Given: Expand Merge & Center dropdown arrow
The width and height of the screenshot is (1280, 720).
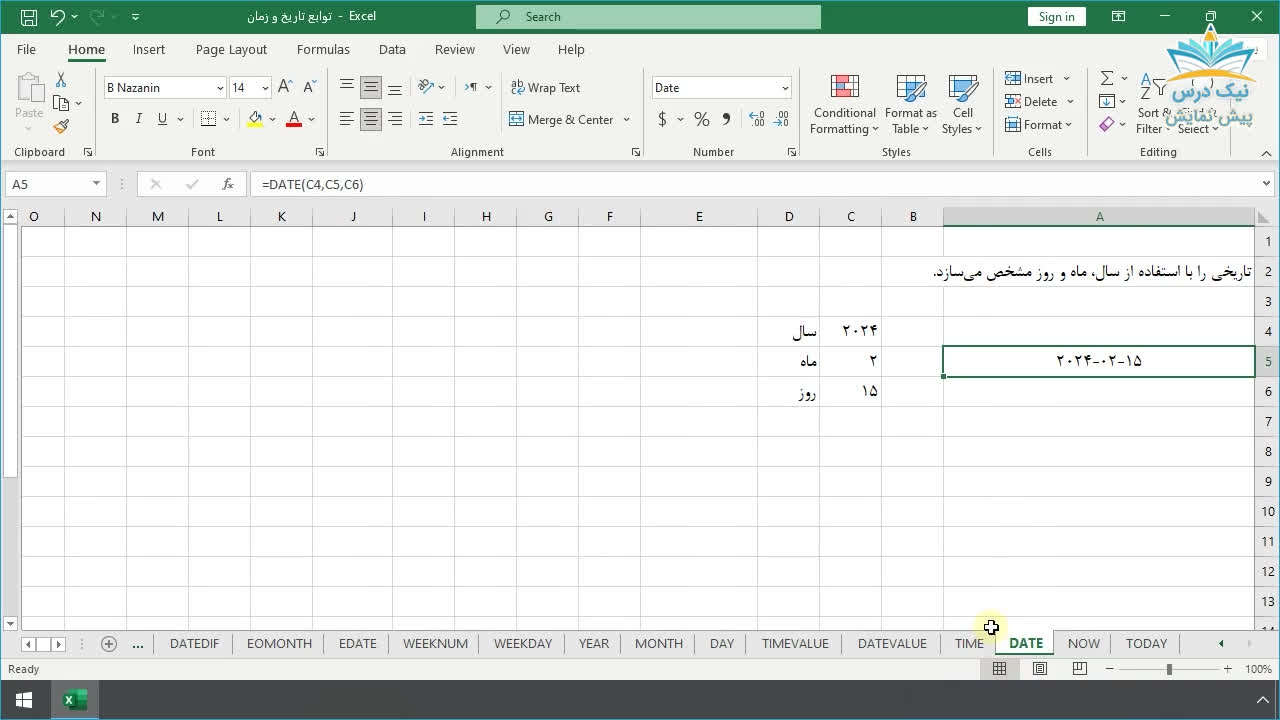Looking at the screenshot, I should click(627, 119).
